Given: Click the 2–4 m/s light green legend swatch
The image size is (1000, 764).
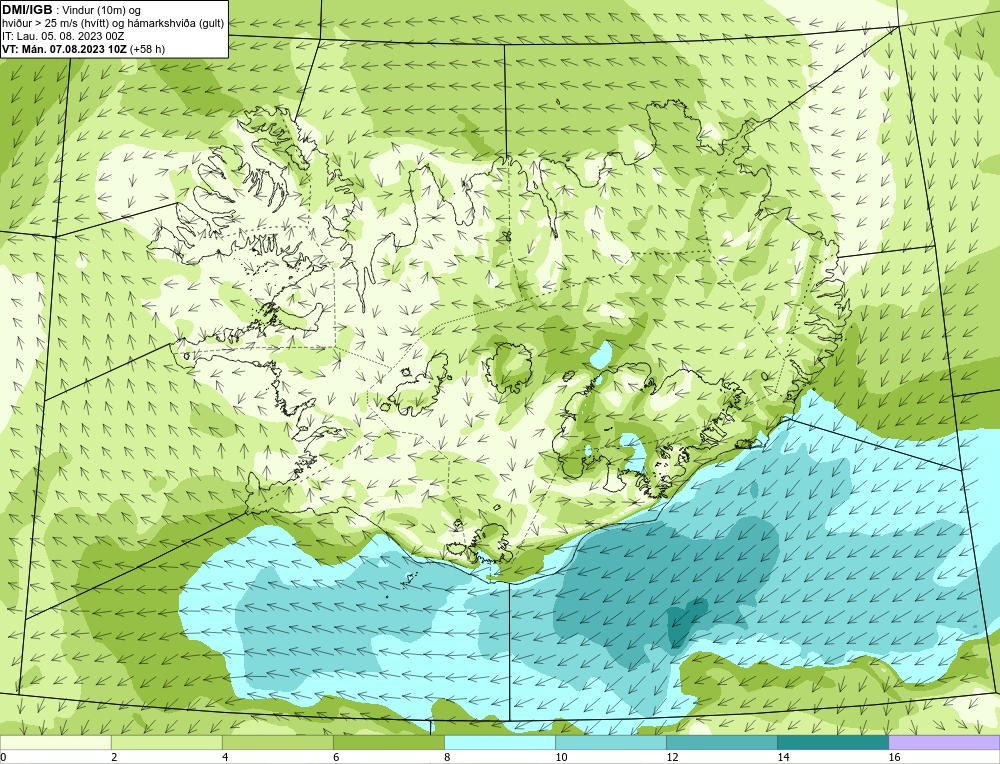Looking at the screenshot, I should coord(166,742).
